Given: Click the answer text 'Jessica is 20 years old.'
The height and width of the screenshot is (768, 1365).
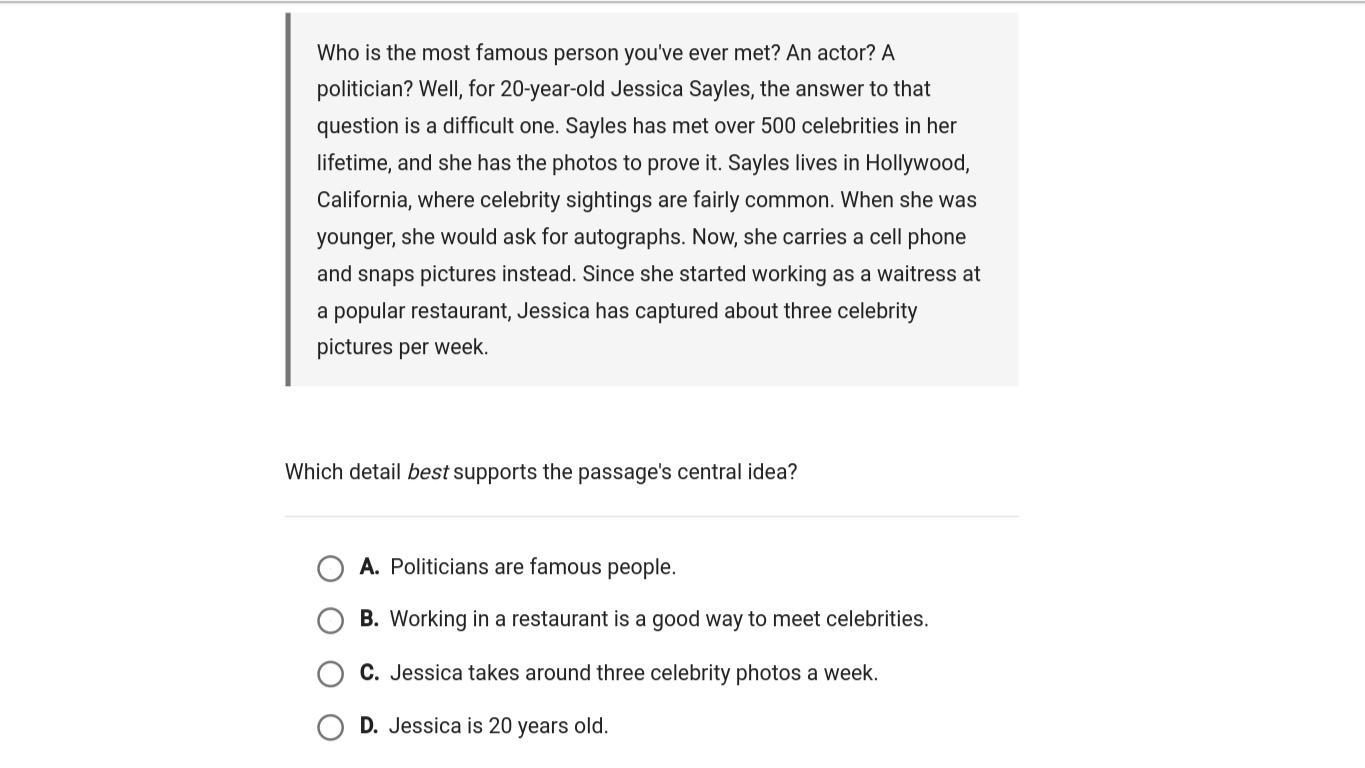Looking at the screenshot, I should coord(498,726).
